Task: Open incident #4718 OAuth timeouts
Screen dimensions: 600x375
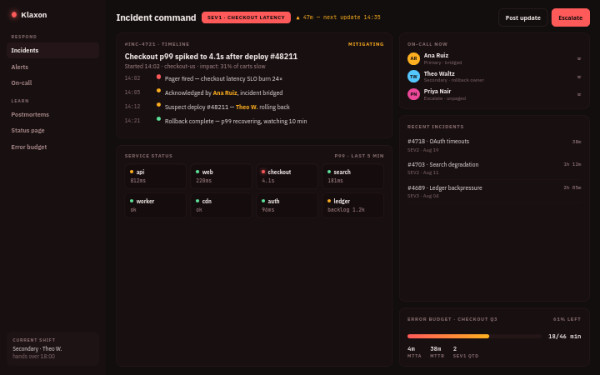Action: coord(494,145)
